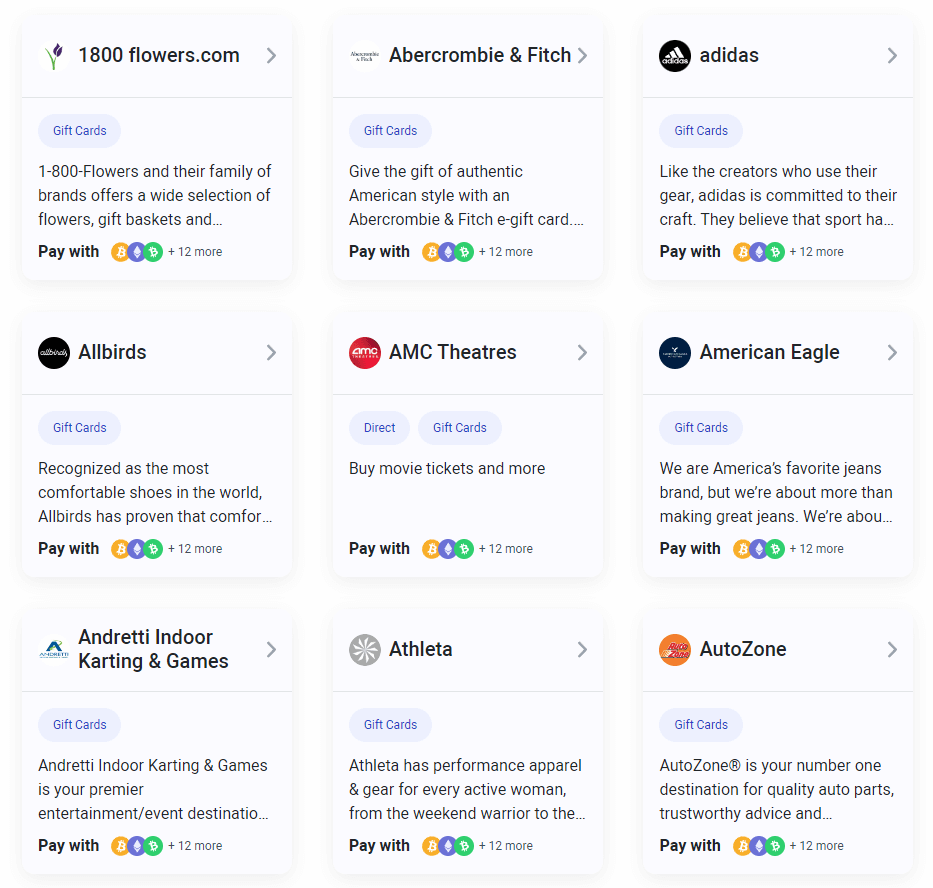Select the Gift Cards tag on Athleta
Viewport: 933px width, 888px height.
390,724
